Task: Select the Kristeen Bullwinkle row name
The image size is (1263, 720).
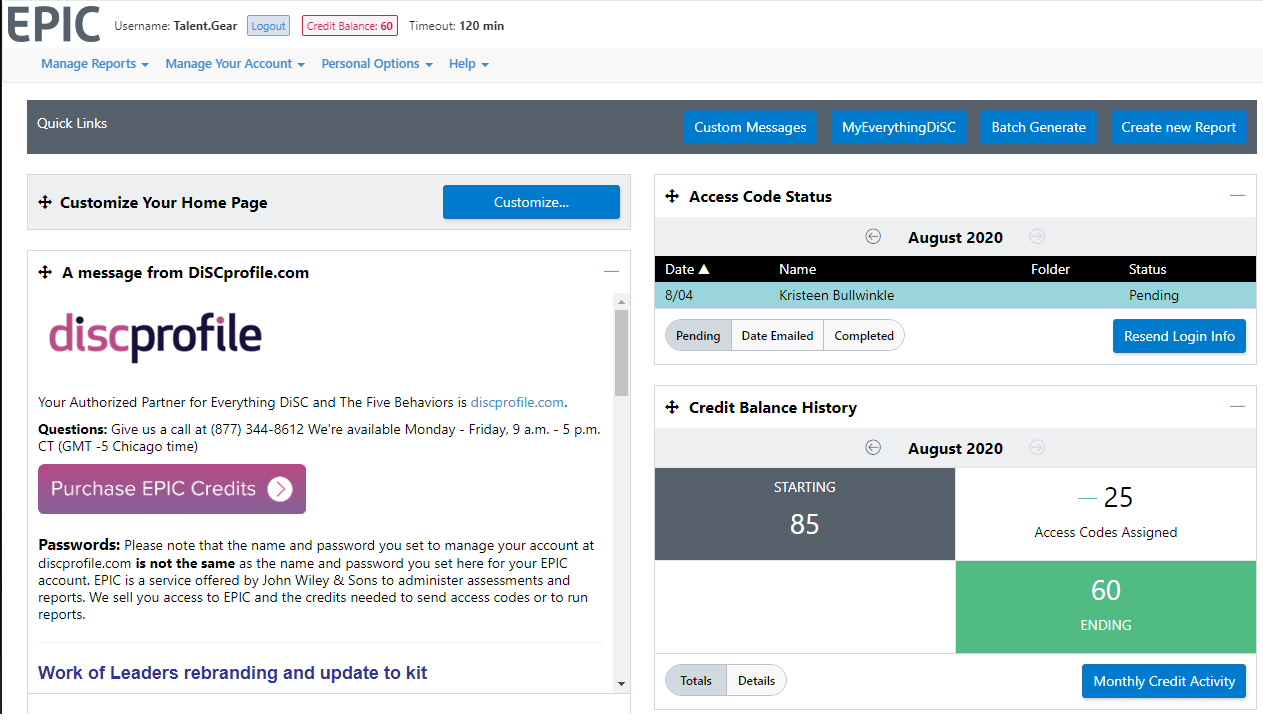Action: (836, 295)
